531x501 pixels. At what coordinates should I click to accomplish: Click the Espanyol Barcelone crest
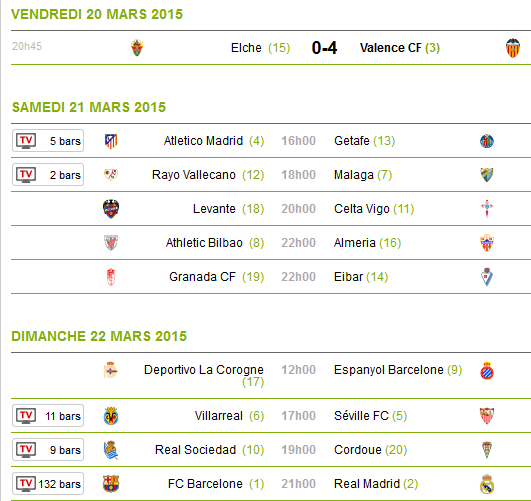pos(487,370)
